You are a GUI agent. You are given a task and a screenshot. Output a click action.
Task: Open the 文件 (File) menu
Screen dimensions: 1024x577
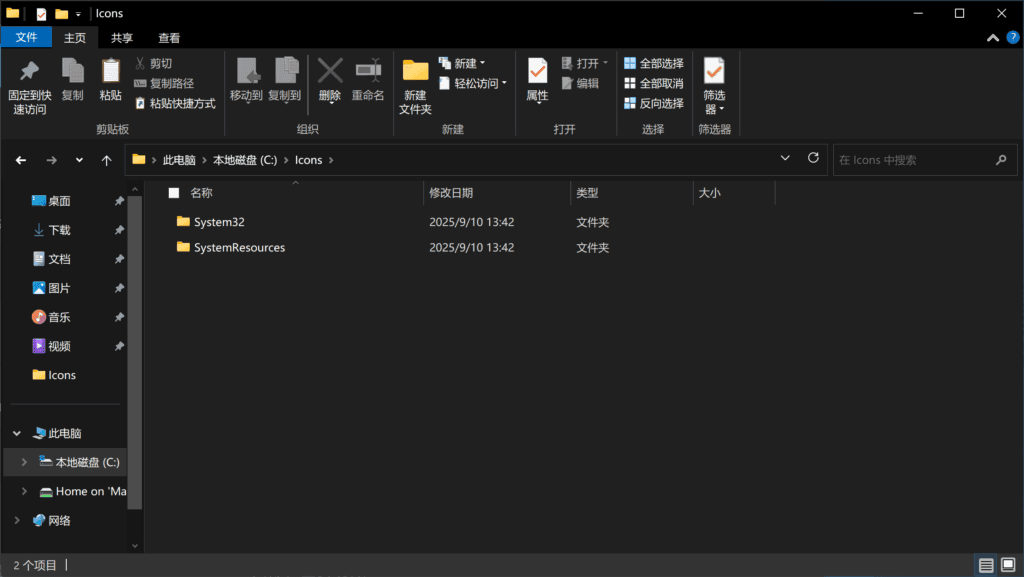click(x=26, y=37)
